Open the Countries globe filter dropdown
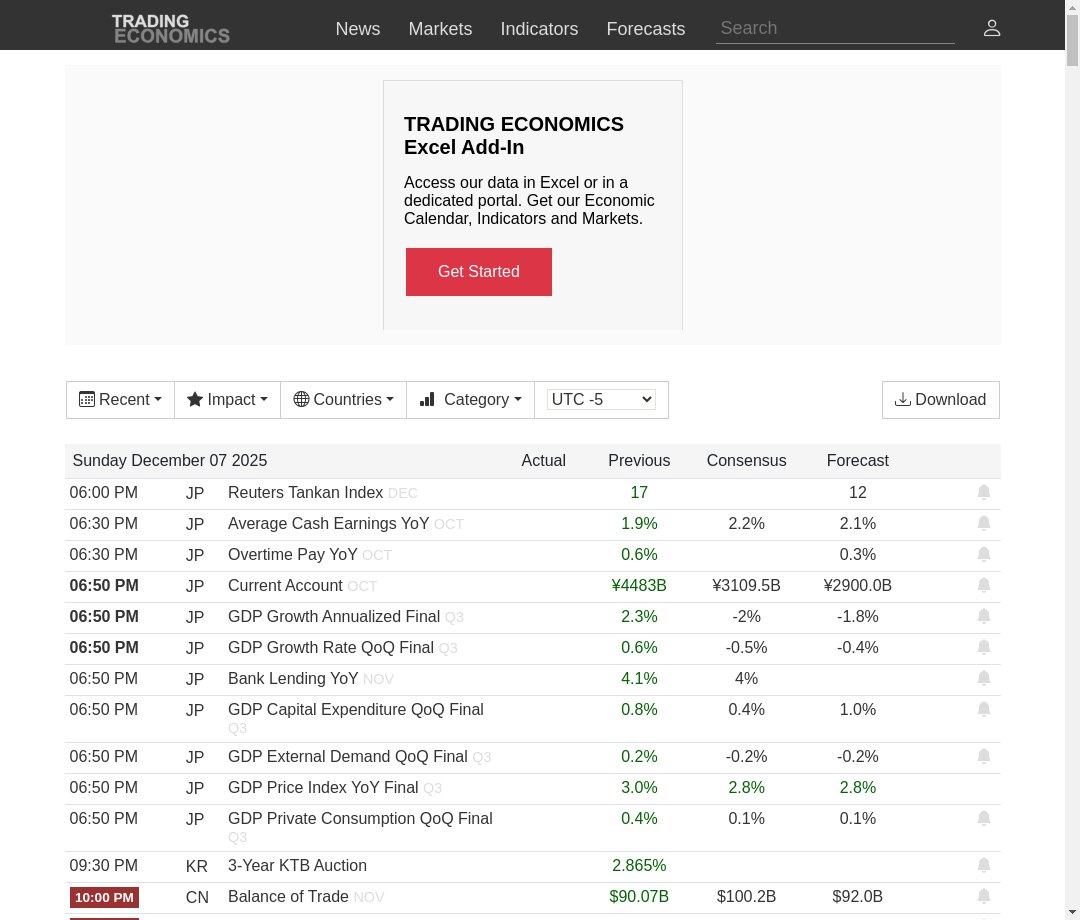 (343, 400)
